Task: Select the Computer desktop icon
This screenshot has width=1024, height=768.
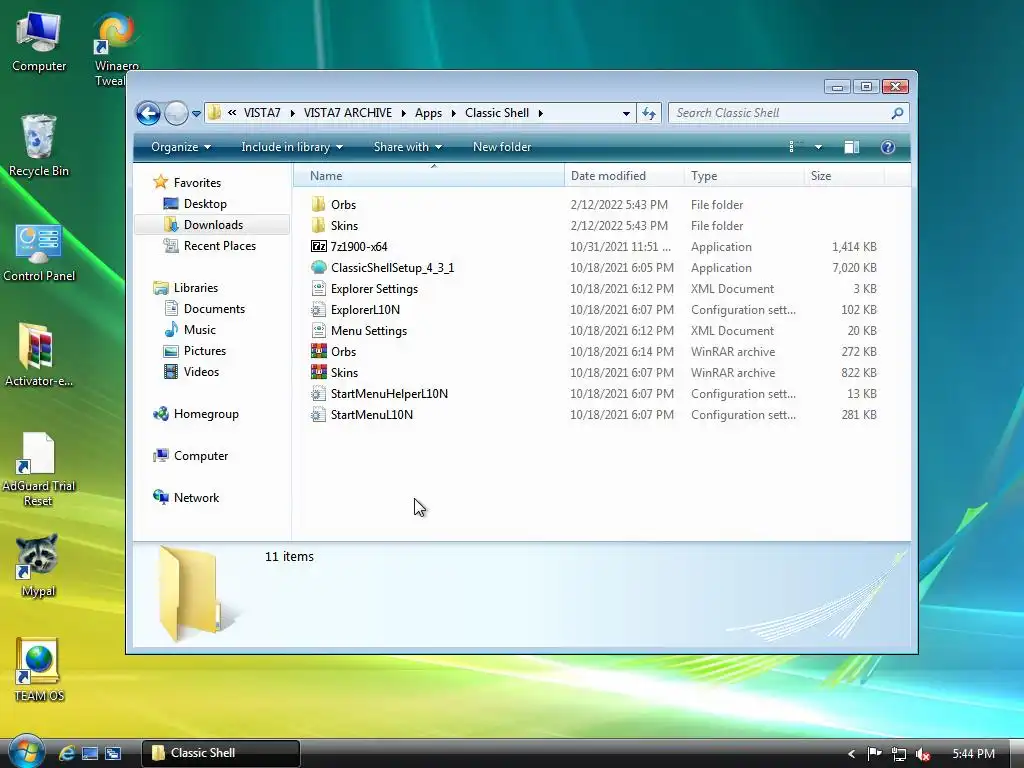Action: (x=39, y=41)
